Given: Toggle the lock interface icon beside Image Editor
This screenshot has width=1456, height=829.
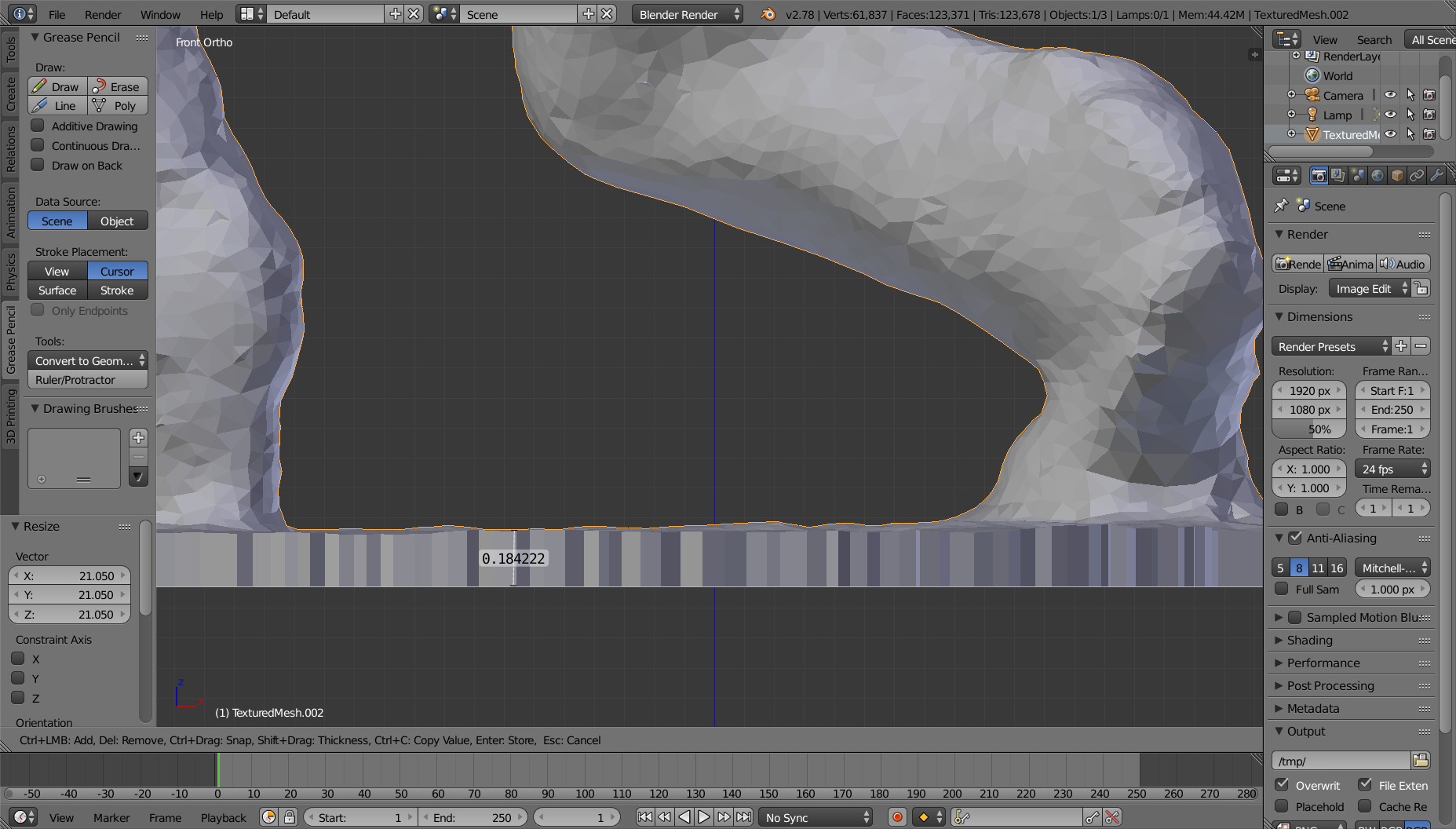Looking at the screenshot, I should (x=1421, y=289).
